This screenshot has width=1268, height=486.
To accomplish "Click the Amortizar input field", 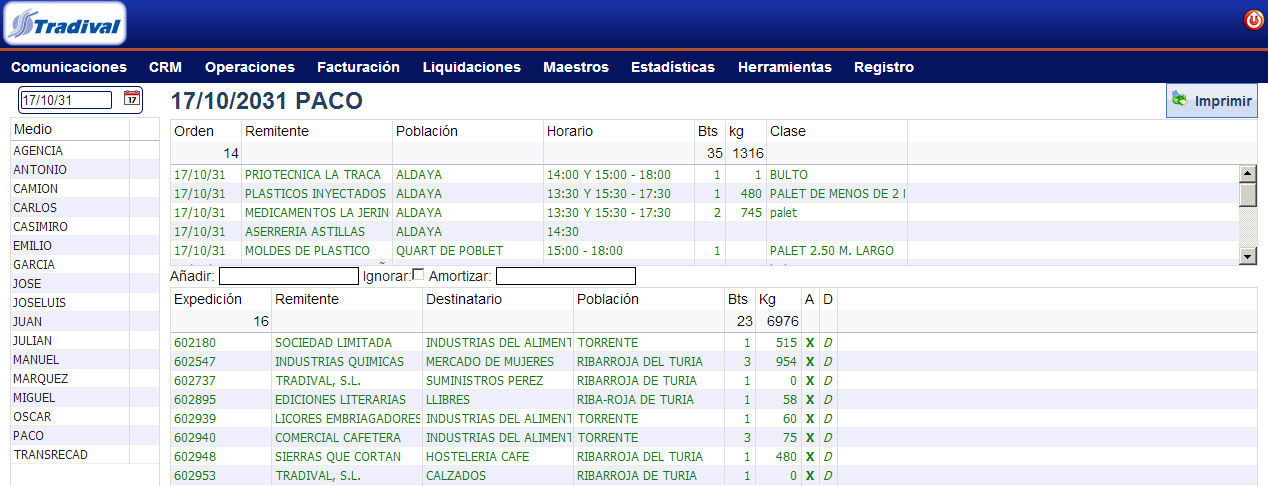I will point(565,276).
